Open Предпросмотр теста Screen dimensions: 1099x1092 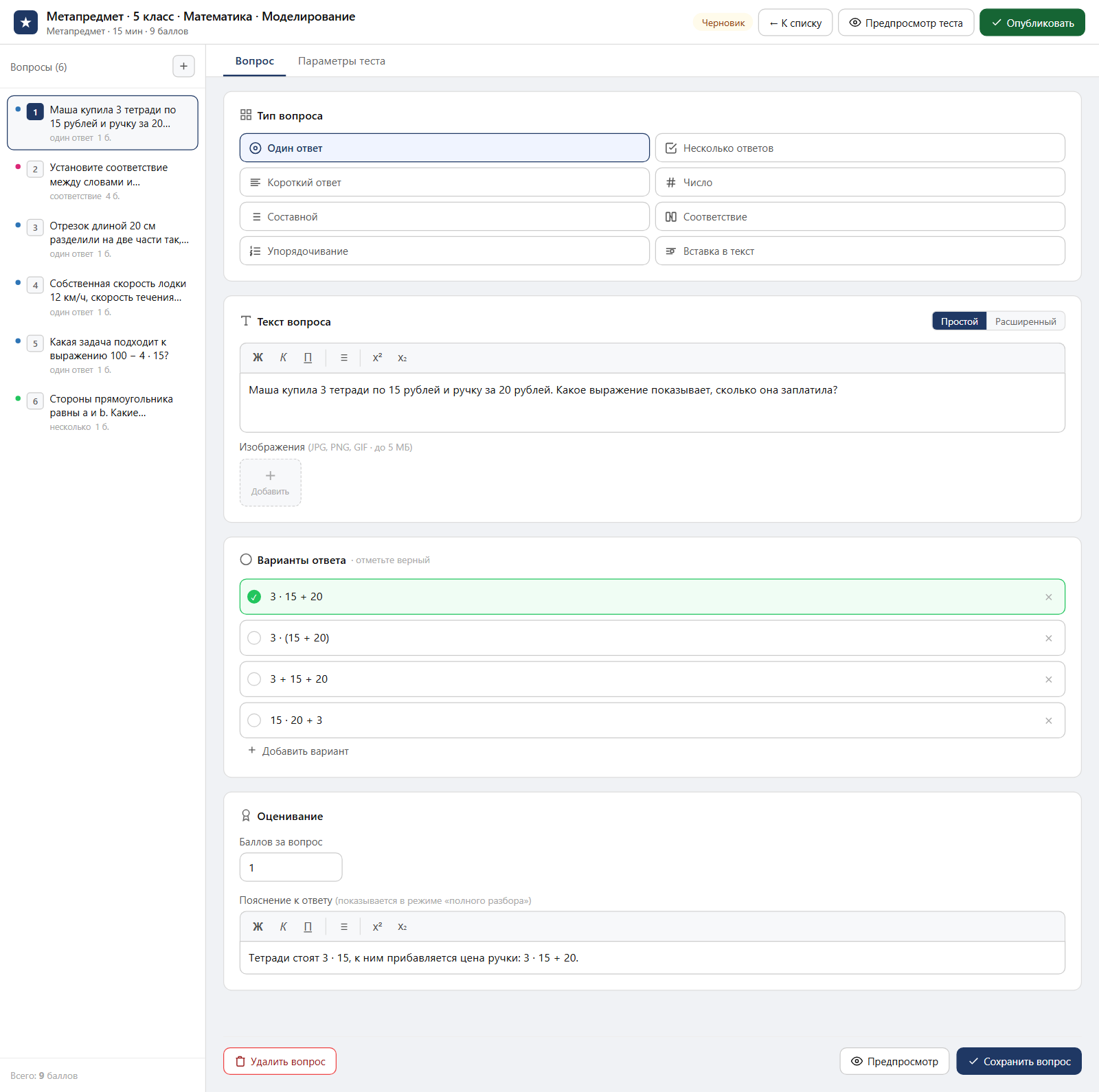click(906, 23)
